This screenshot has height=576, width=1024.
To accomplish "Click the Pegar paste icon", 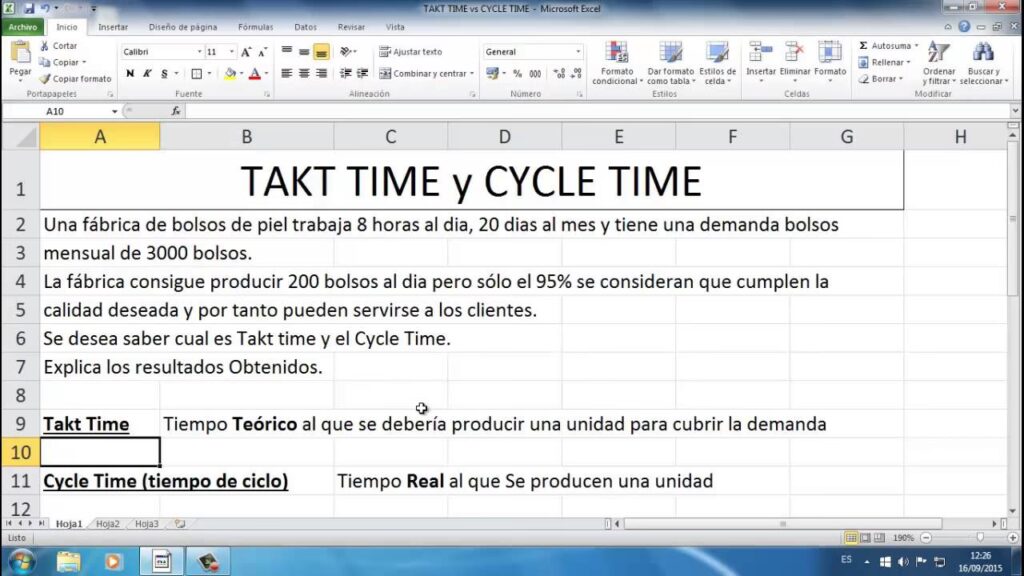I will pos(20,54).
